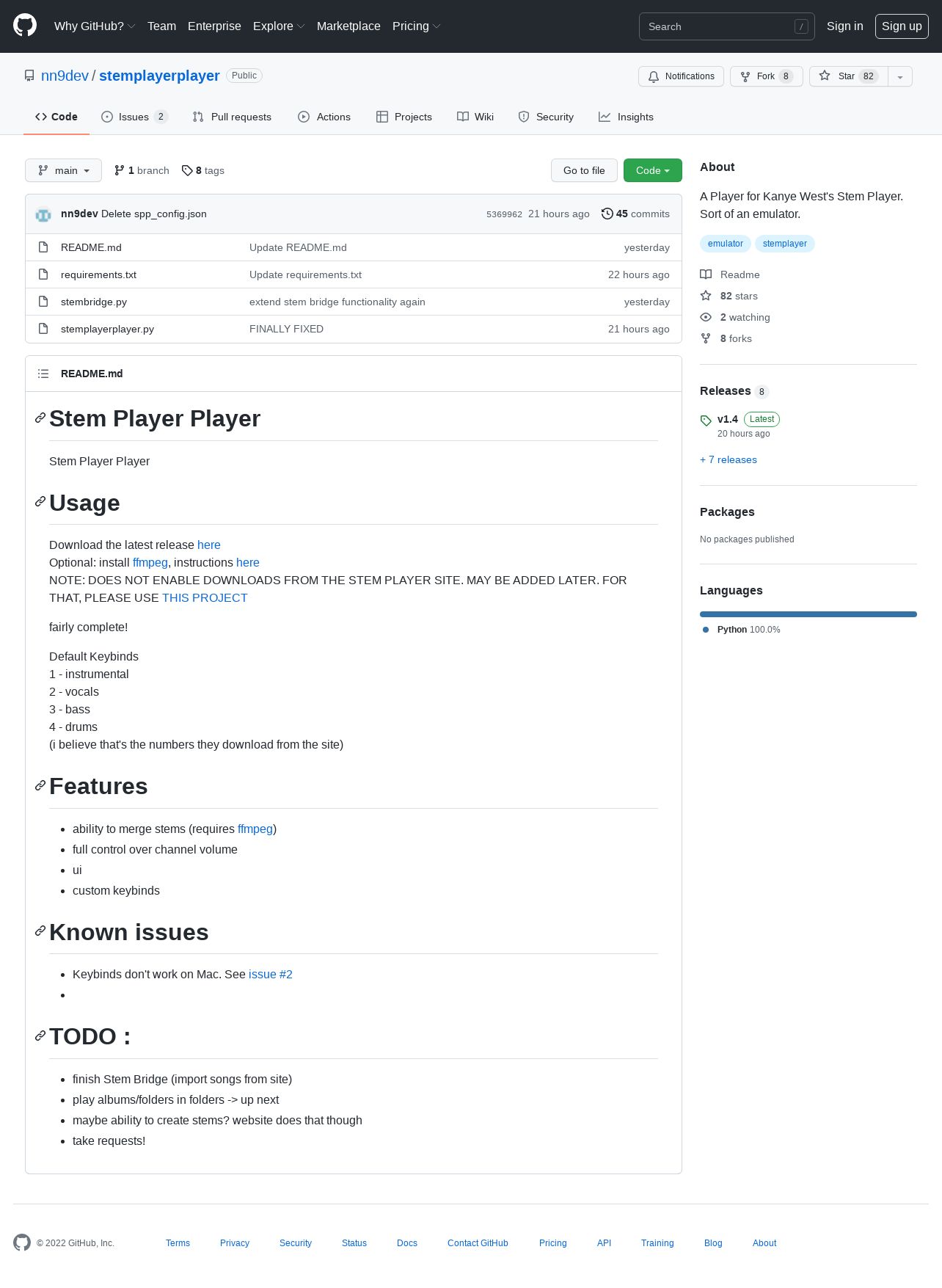Expand the green Code download dropdown

coord(653,170)
